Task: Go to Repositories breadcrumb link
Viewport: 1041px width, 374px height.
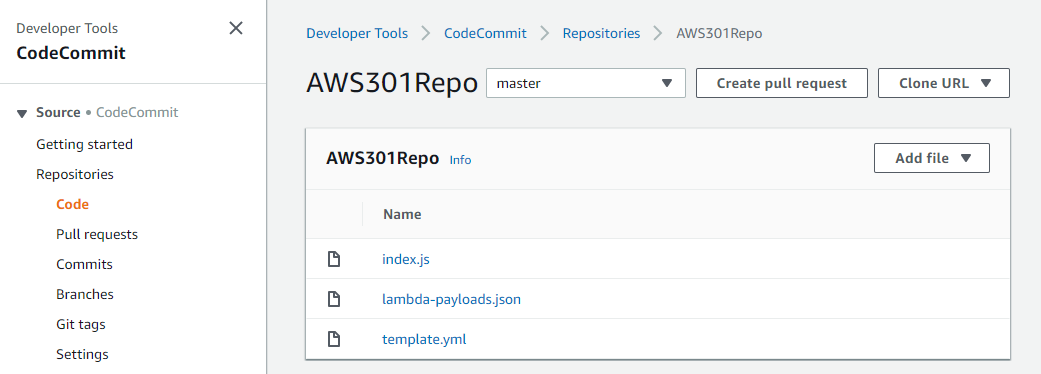Action: pos(601,33)
